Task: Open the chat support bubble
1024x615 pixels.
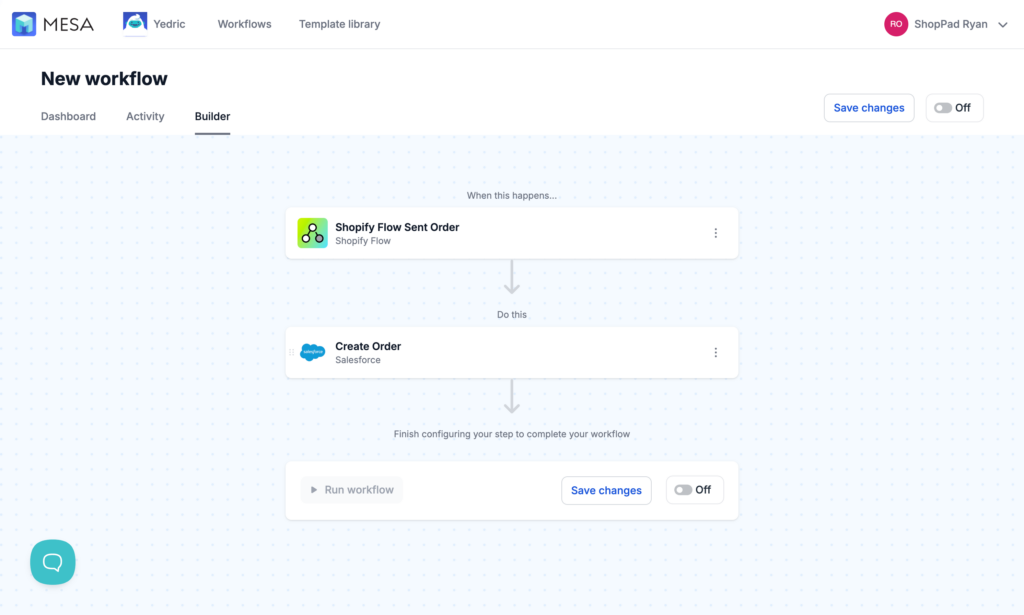Action: point(53,562)
